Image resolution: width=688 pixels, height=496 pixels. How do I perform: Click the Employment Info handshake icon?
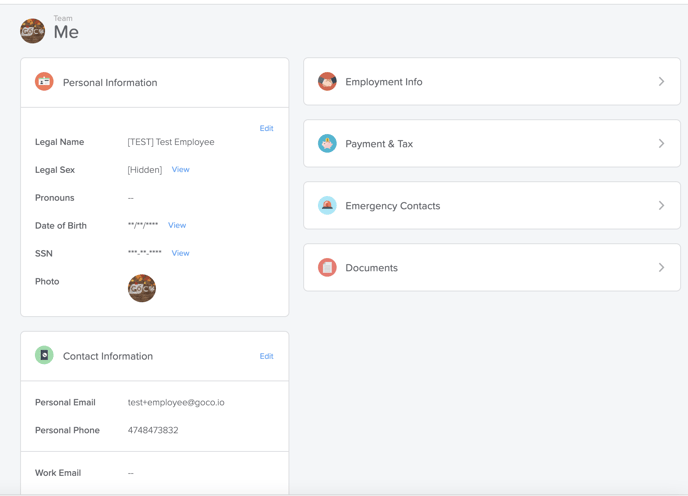click(327, 82)
